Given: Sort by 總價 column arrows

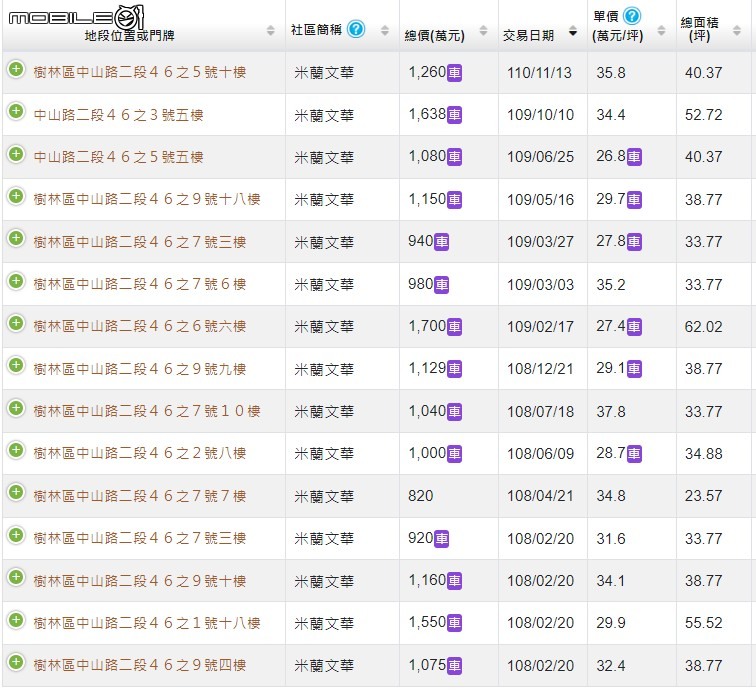Looking at the screenshot, I should coord(484,30).
